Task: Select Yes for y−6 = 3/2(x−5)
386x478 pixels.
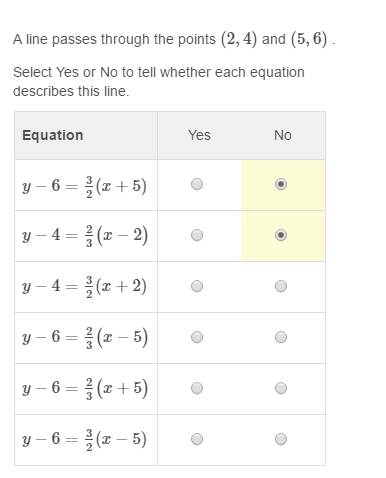Action: click(x=197, y=439)
